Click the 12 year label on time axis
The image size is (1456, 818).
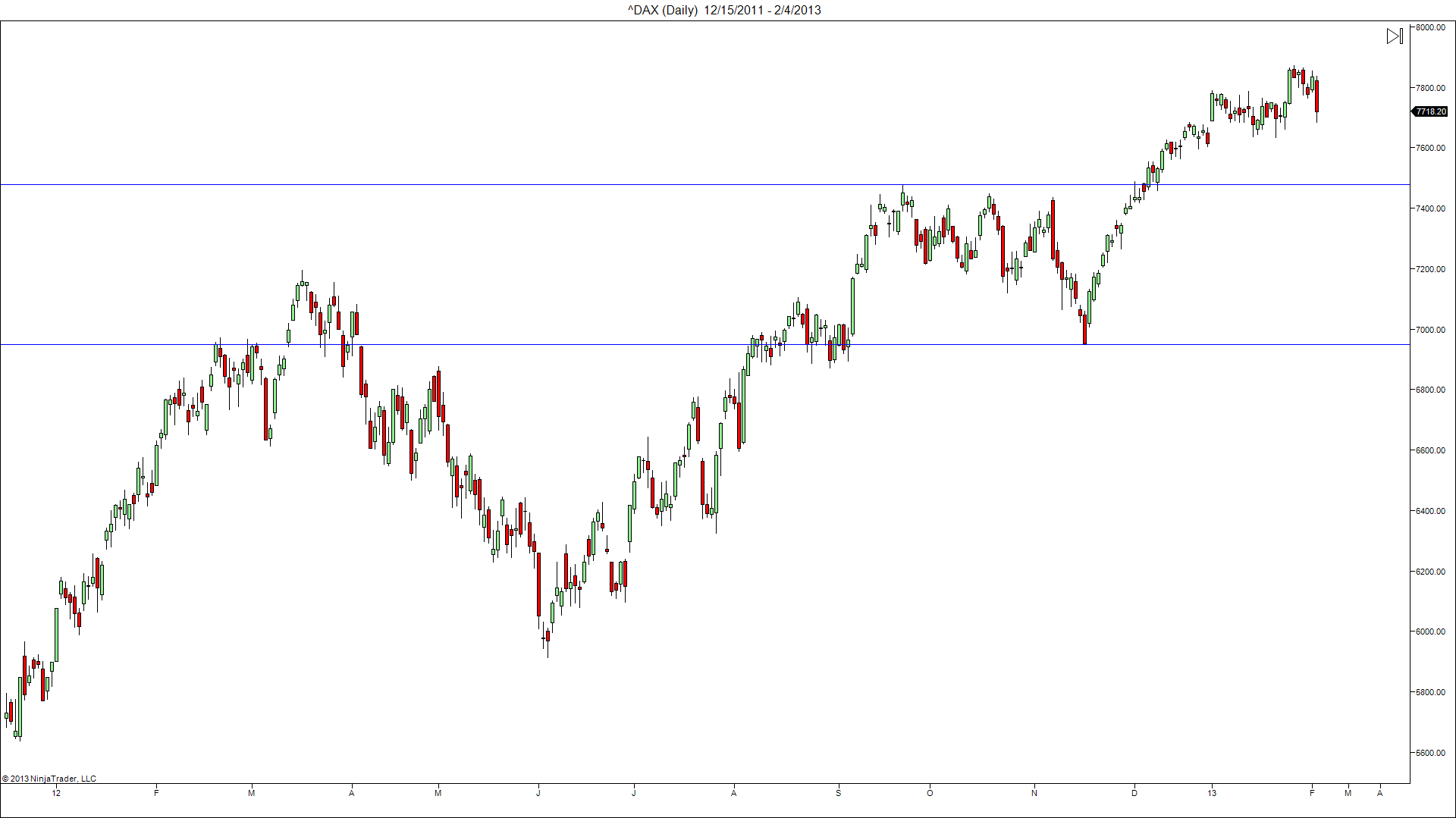click(x=56, y=793)
